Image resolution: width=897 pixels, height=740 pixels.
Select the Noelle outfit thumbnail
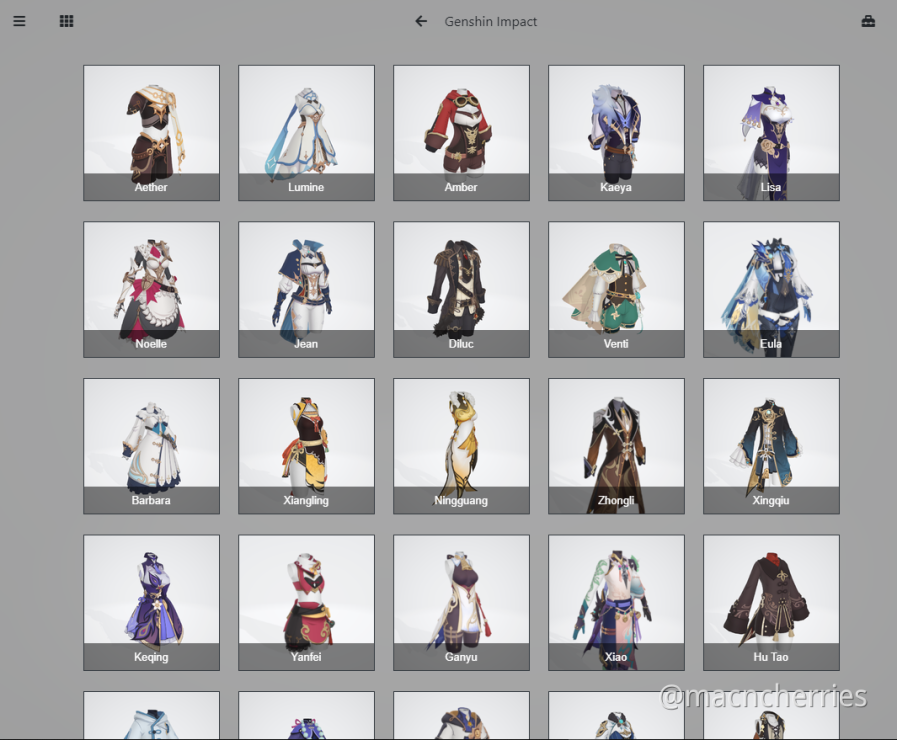coord(152,289)
